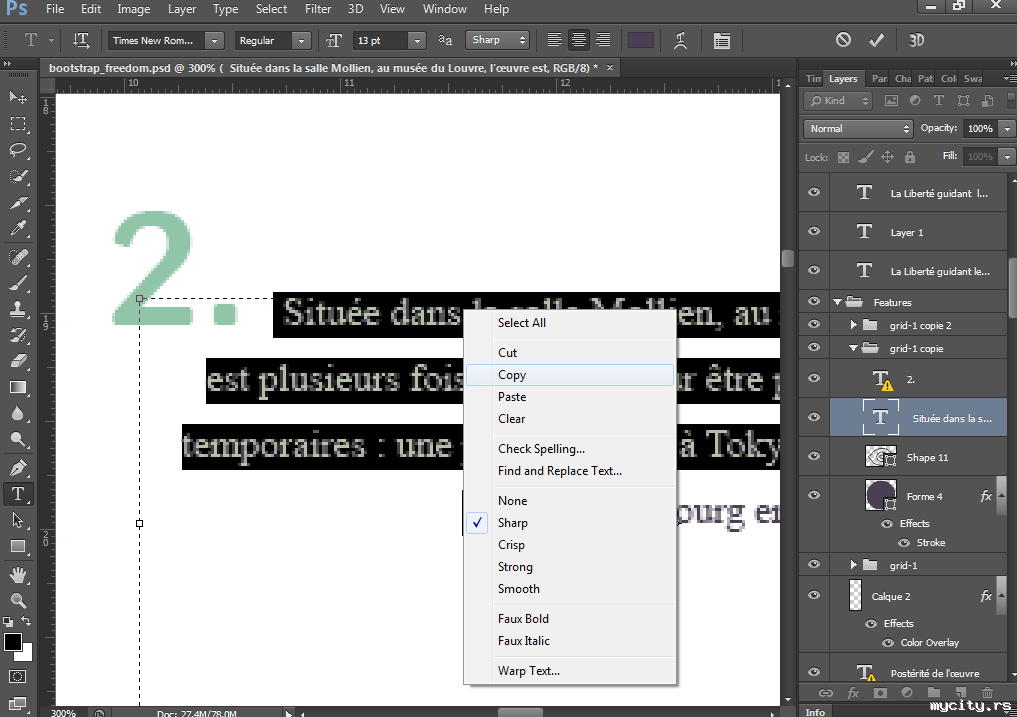
Task: Open the blend mode dropdown set to Normal
Action: 859,129
